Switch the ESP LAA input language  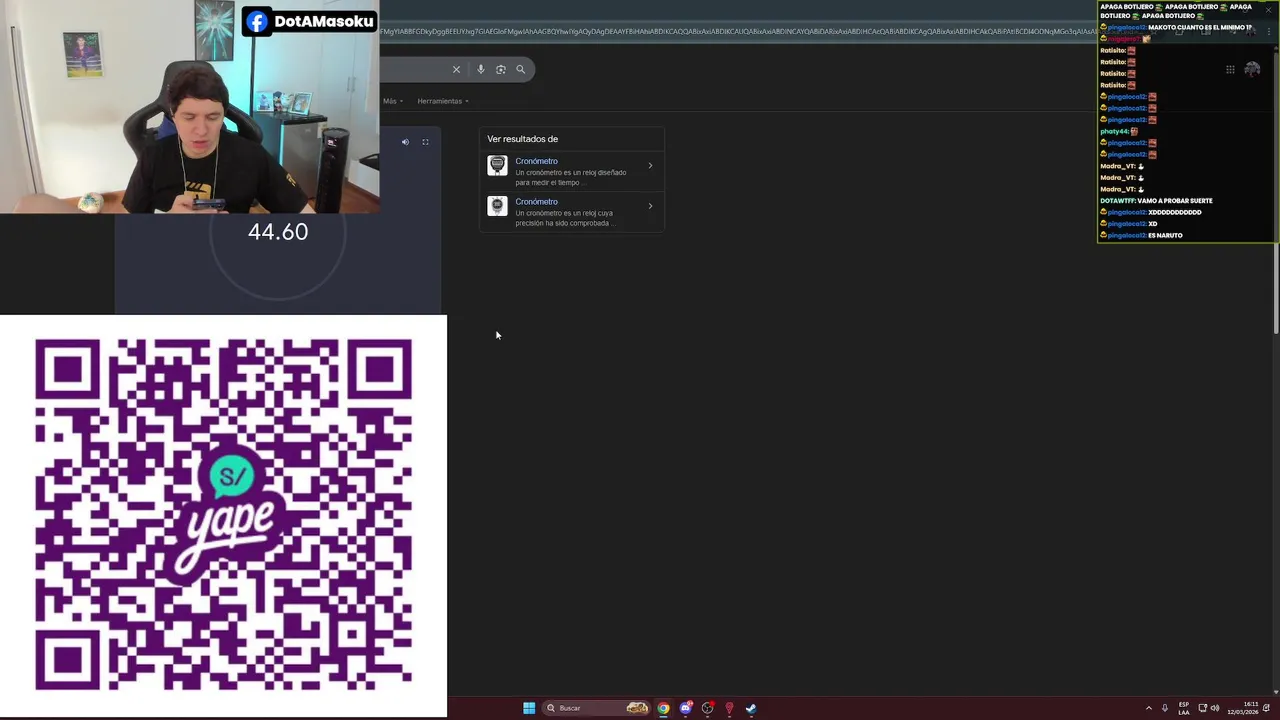point(1184,708)
